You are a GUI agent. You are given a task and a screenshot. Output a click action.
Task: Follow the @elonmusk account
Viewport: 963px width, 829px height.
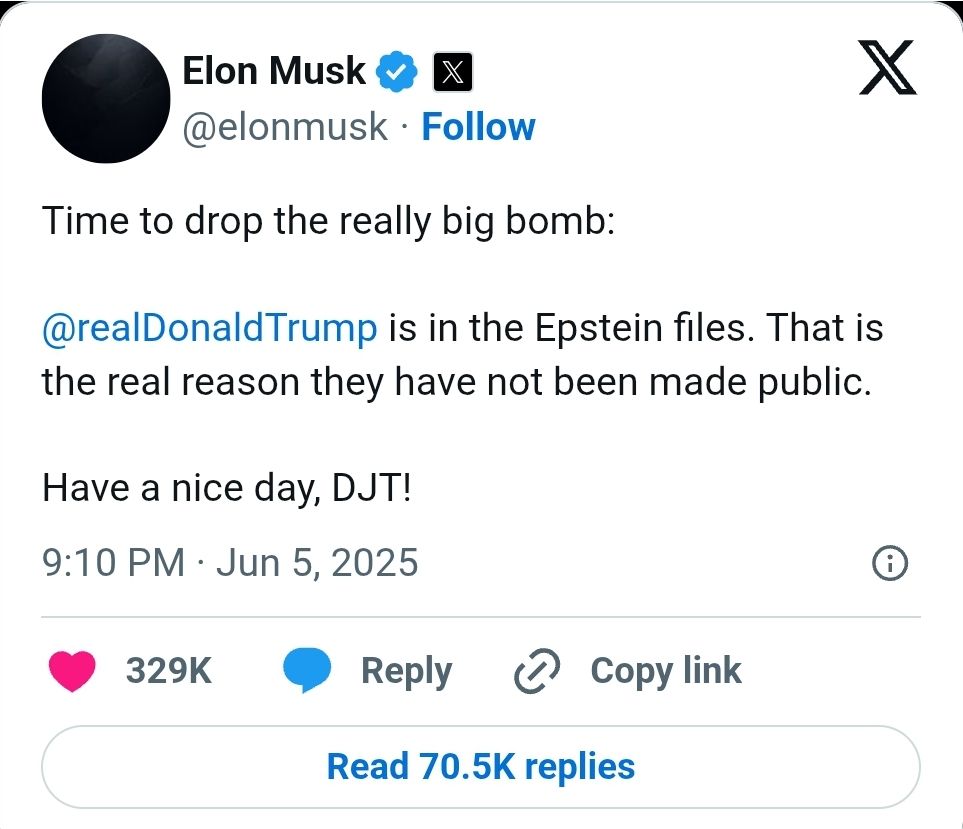tap(478, 127)
